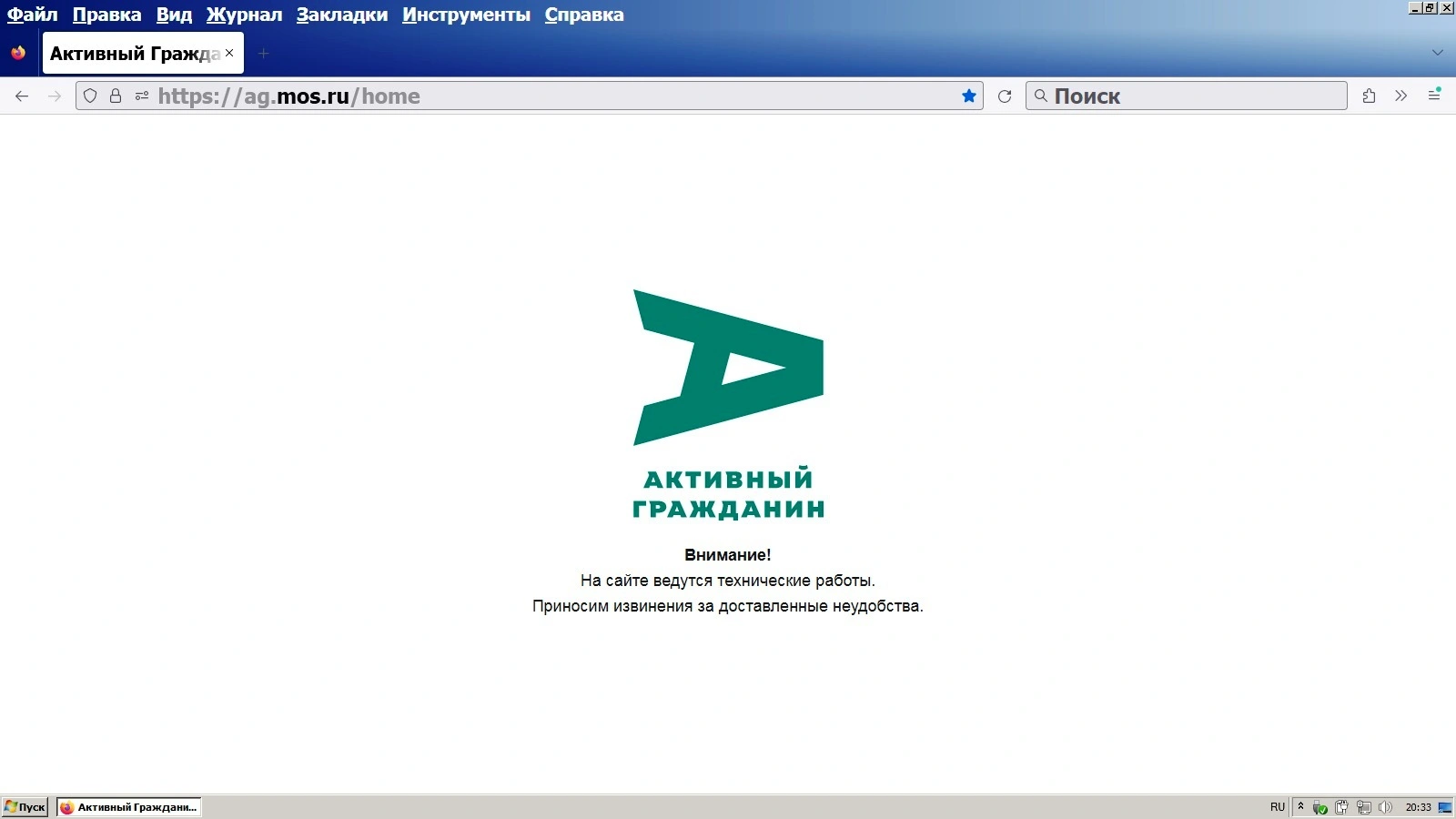This screenshot has height=819, width=1456.
Task: Show site security padlock info
Action: (x=116, y=96)
